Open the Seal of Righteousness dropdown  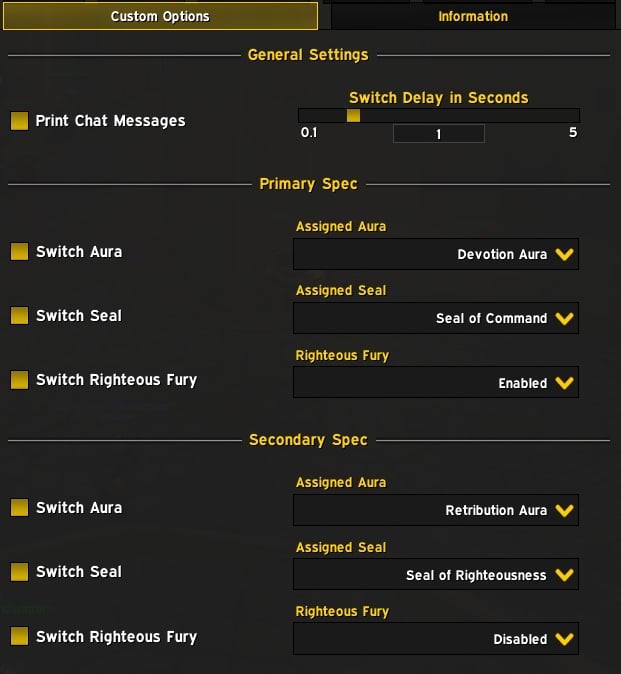pyautogui.click(x=564, y=575)
